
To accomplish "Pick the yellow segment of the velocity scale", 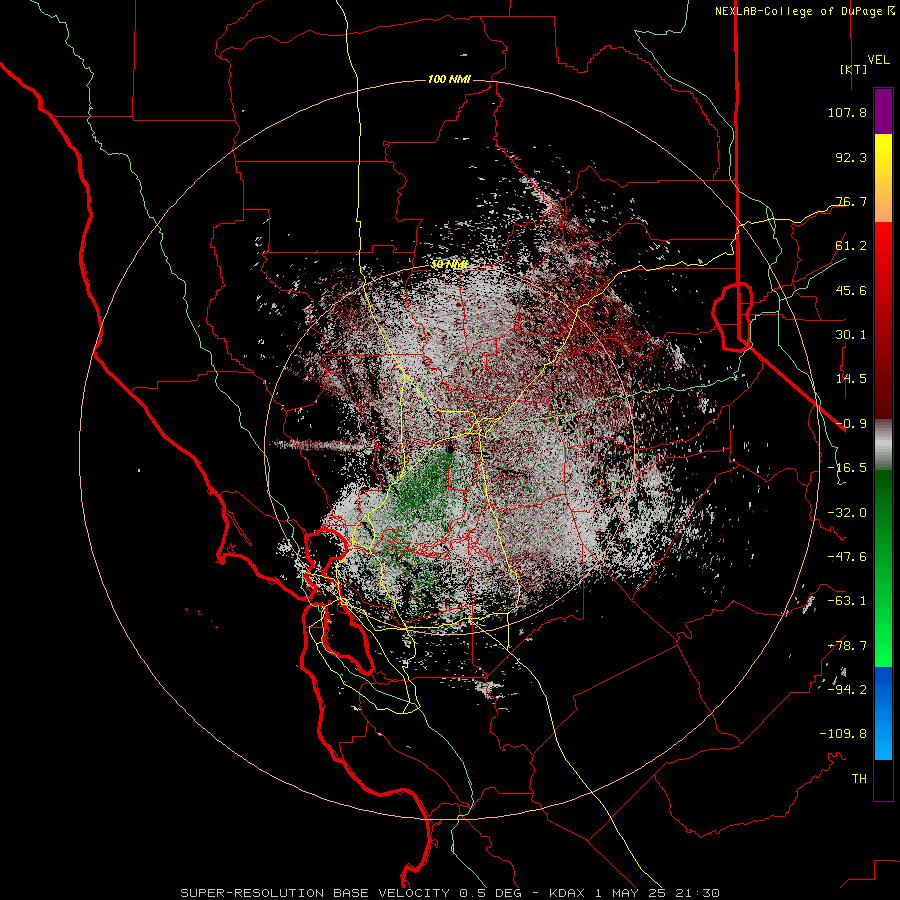I will (x=883, y=178).
